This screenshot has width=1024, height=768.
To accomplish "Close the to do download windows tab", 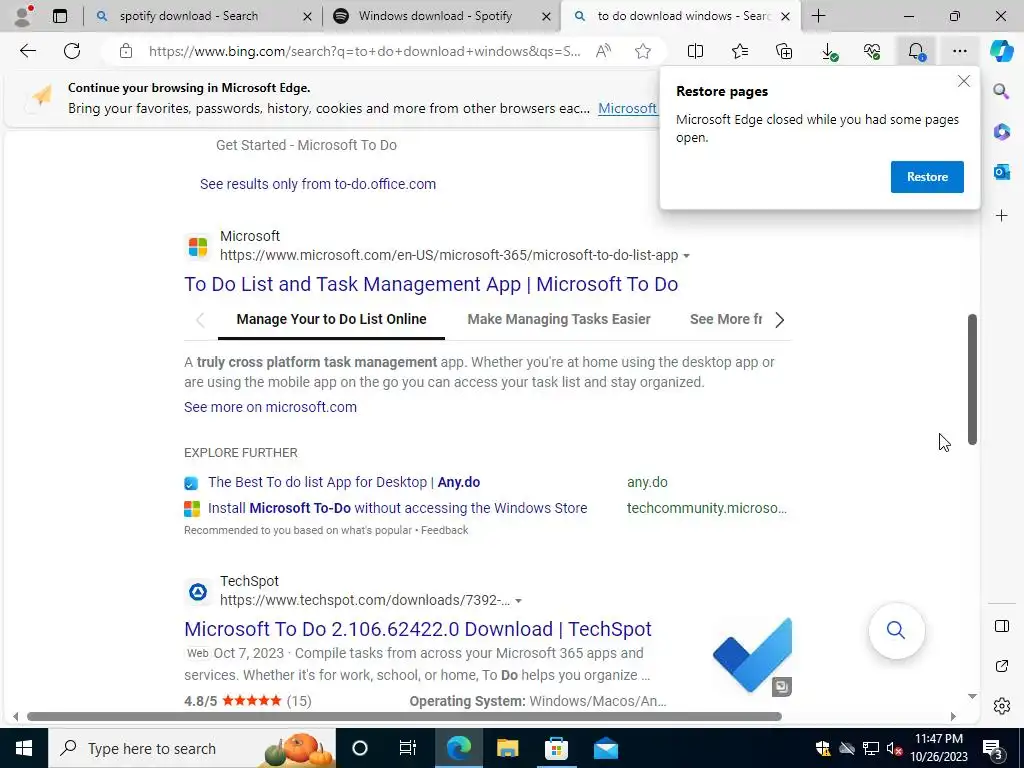I will pos(786,17).
